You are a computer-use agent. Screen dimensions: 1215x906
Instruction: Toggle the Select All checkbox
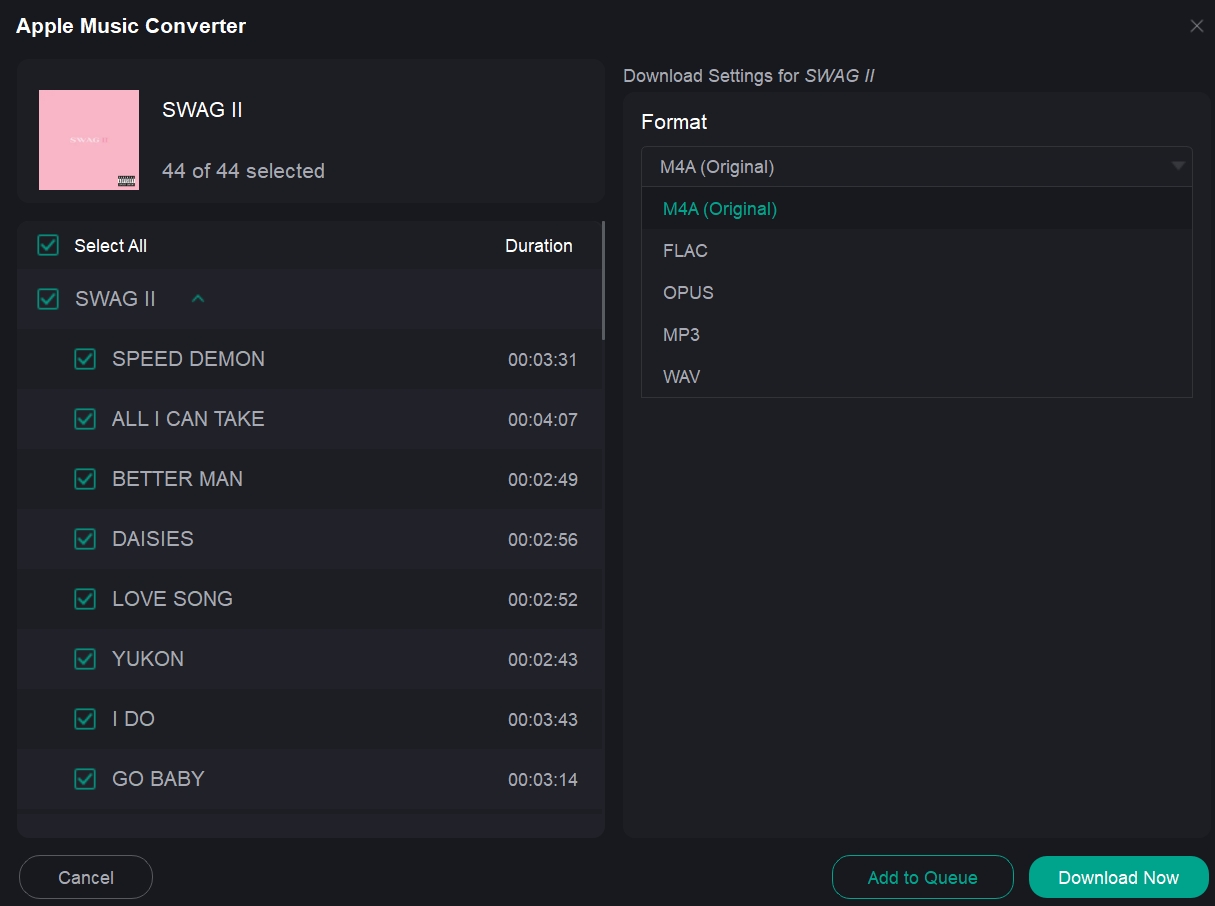pyautogui.click(x=47, y=245)
